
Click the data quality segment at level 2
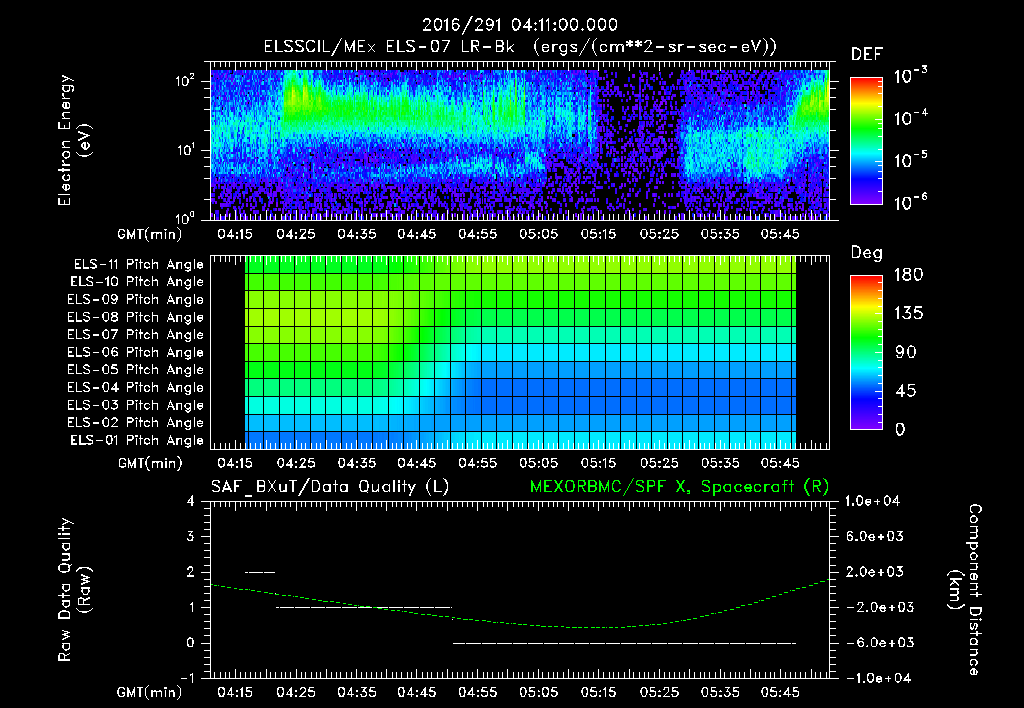260,572
